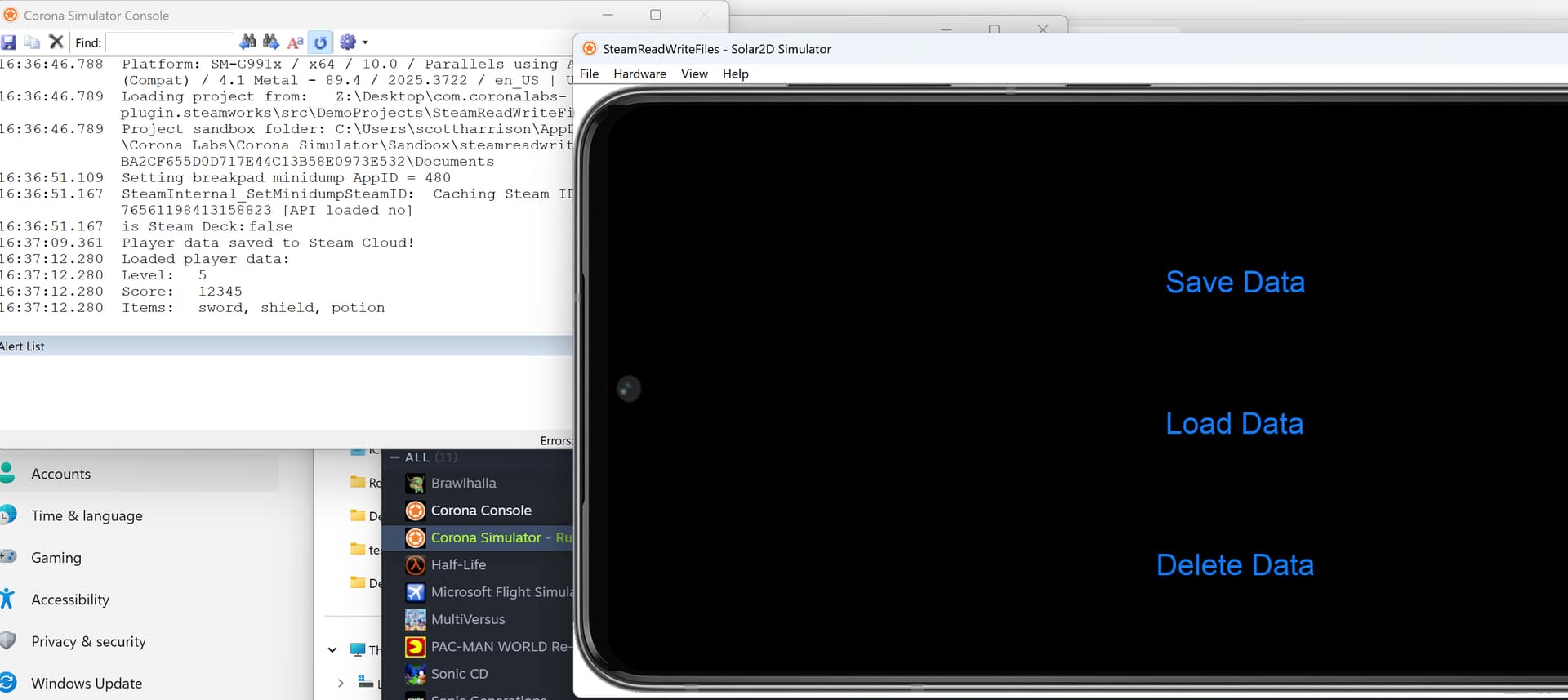
Task: Select the MultiVersus row label in Steam
Action: 468,619
